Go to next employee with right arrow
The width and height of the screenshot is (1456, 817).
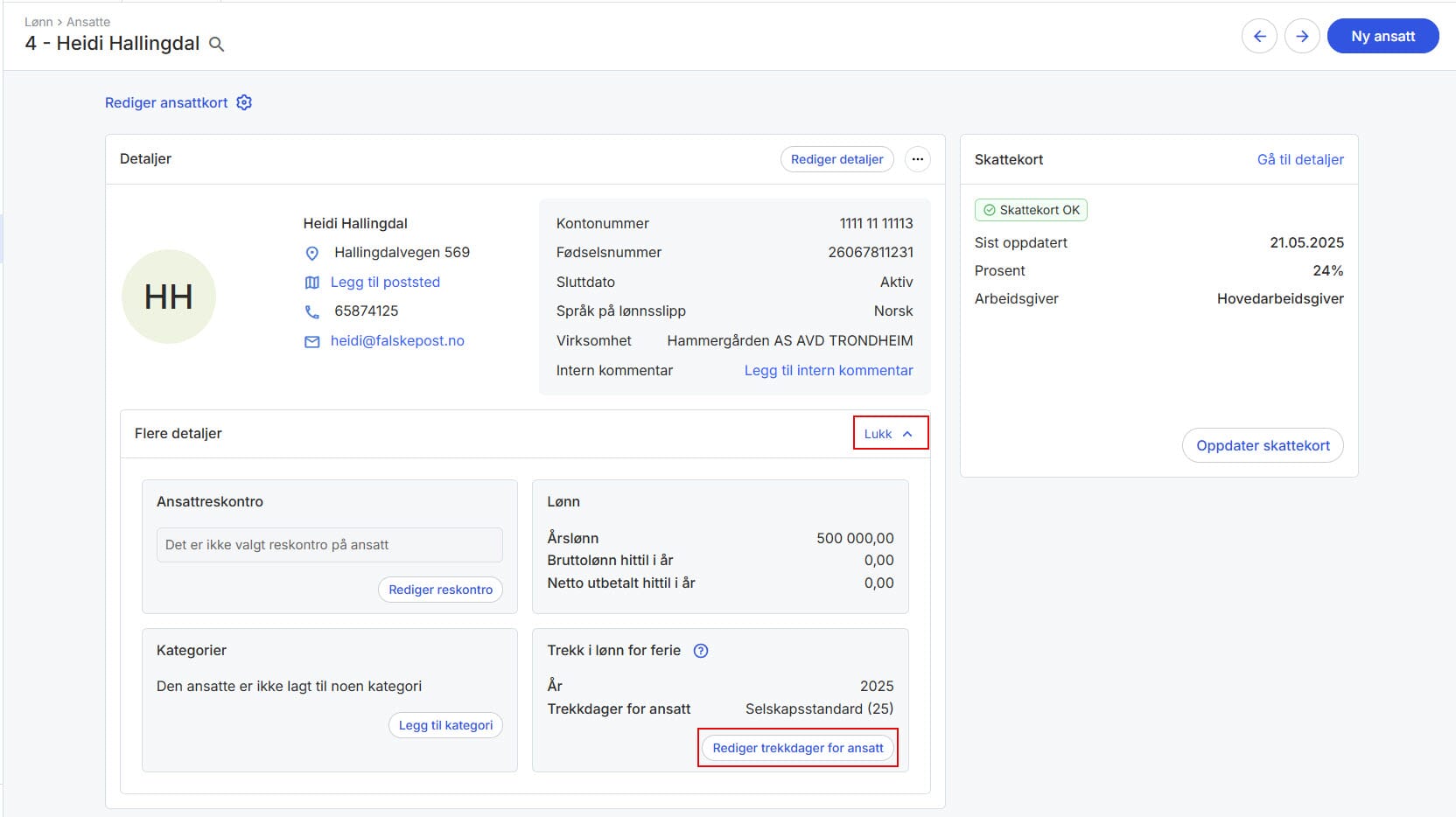[1302, 36]
